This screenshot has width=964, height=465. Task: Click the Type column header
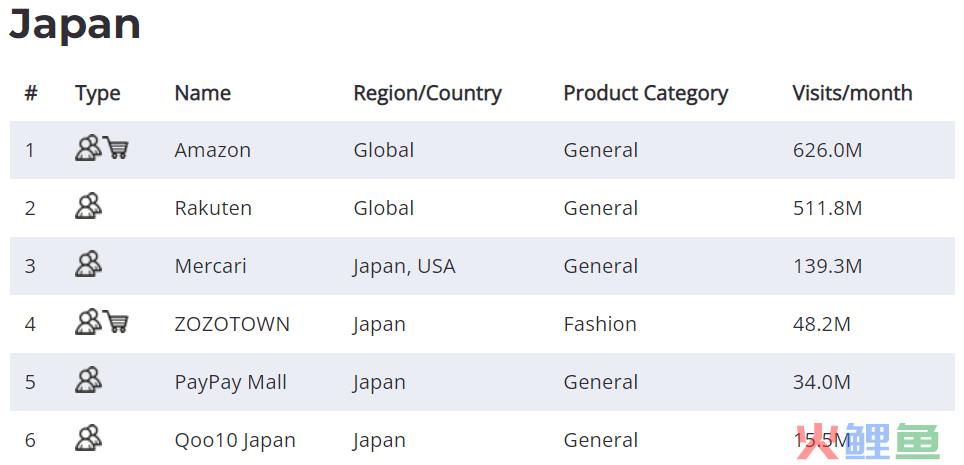point(98,94)
